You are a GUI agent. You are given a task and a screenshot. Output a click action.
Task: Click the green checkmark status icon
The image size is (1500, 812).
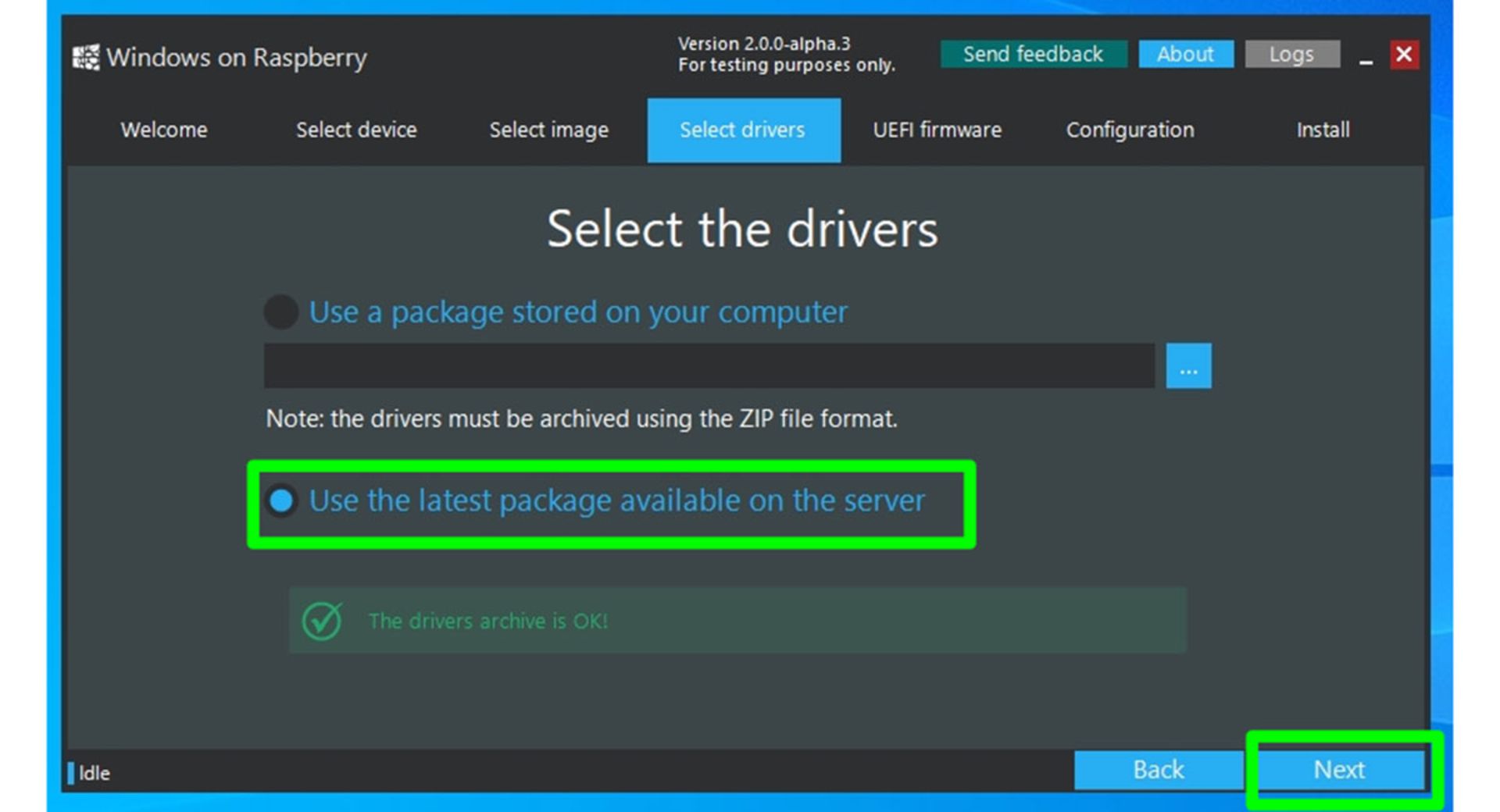[322, 621]
